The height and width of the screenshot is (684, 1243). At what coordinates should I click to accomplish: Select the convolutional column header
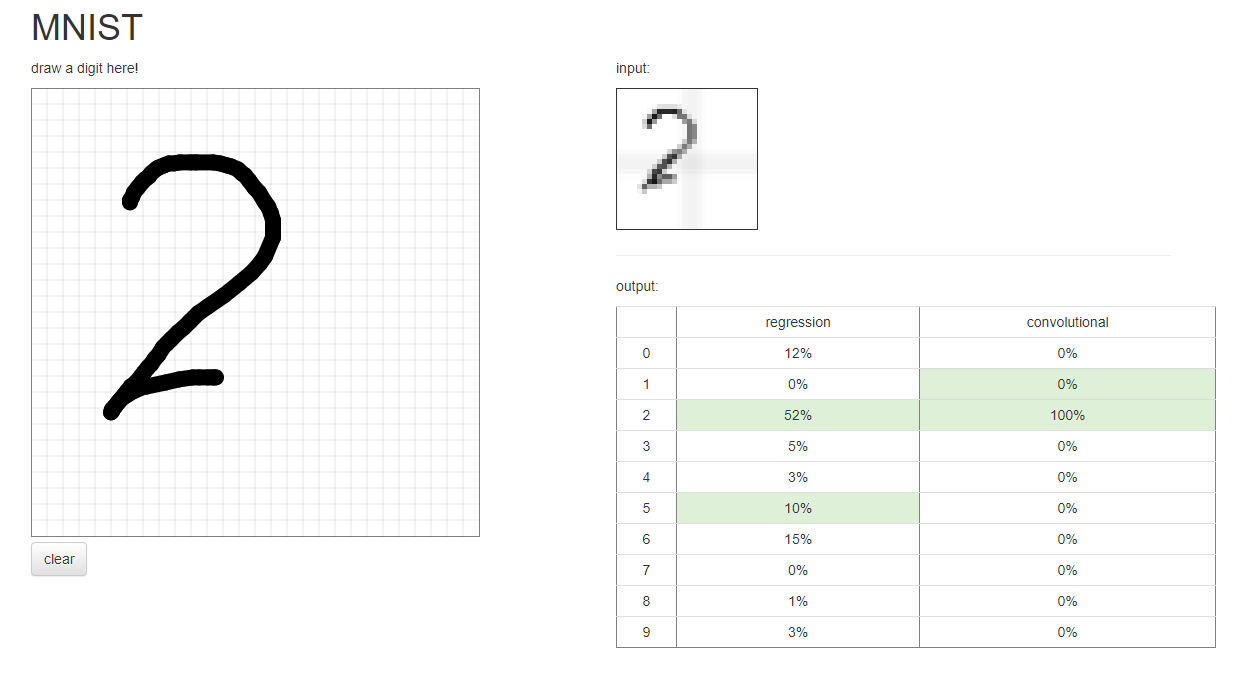click(x=1067, y=322)
